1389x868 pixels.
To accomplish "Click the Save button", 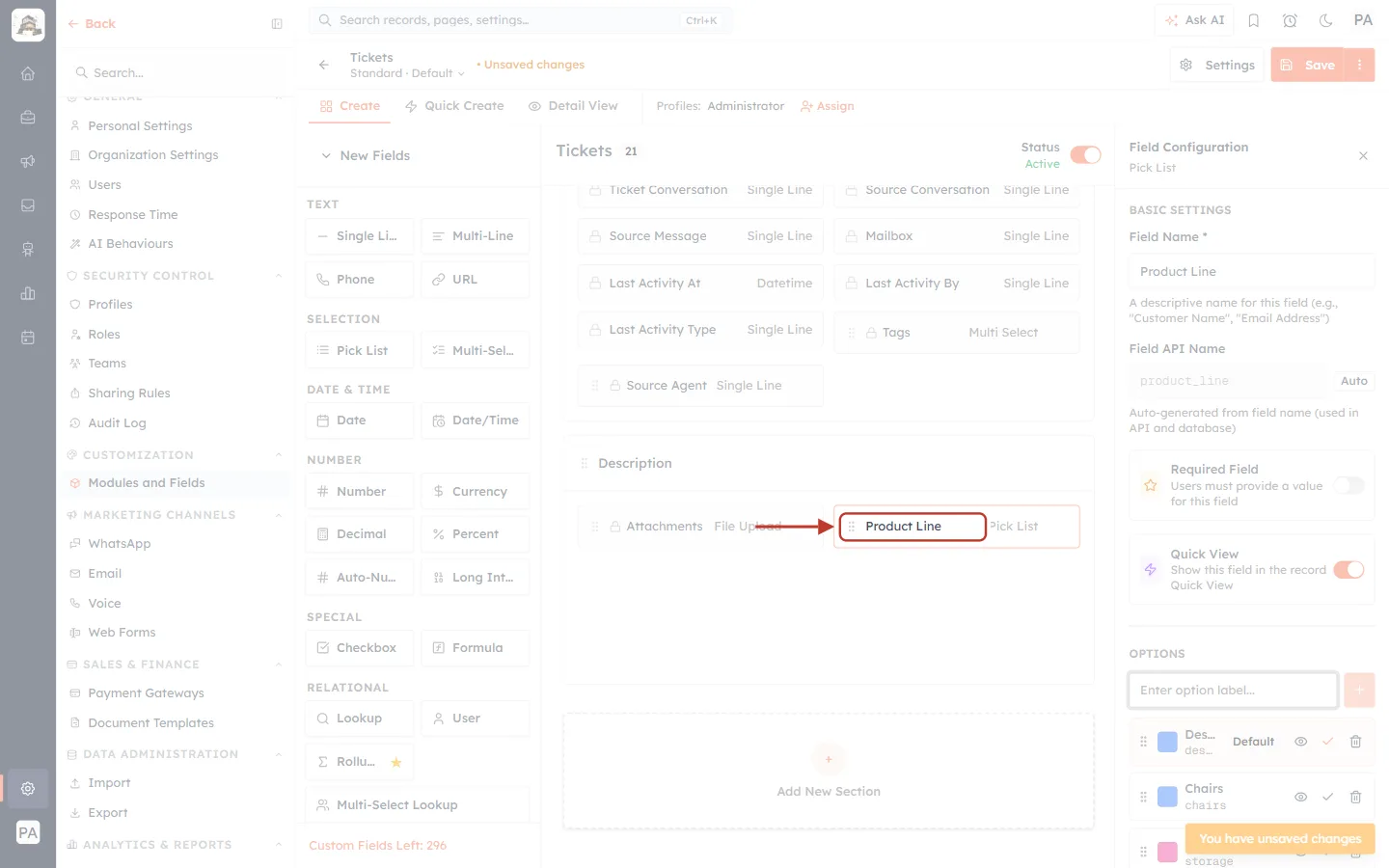I will [1308, 65].
